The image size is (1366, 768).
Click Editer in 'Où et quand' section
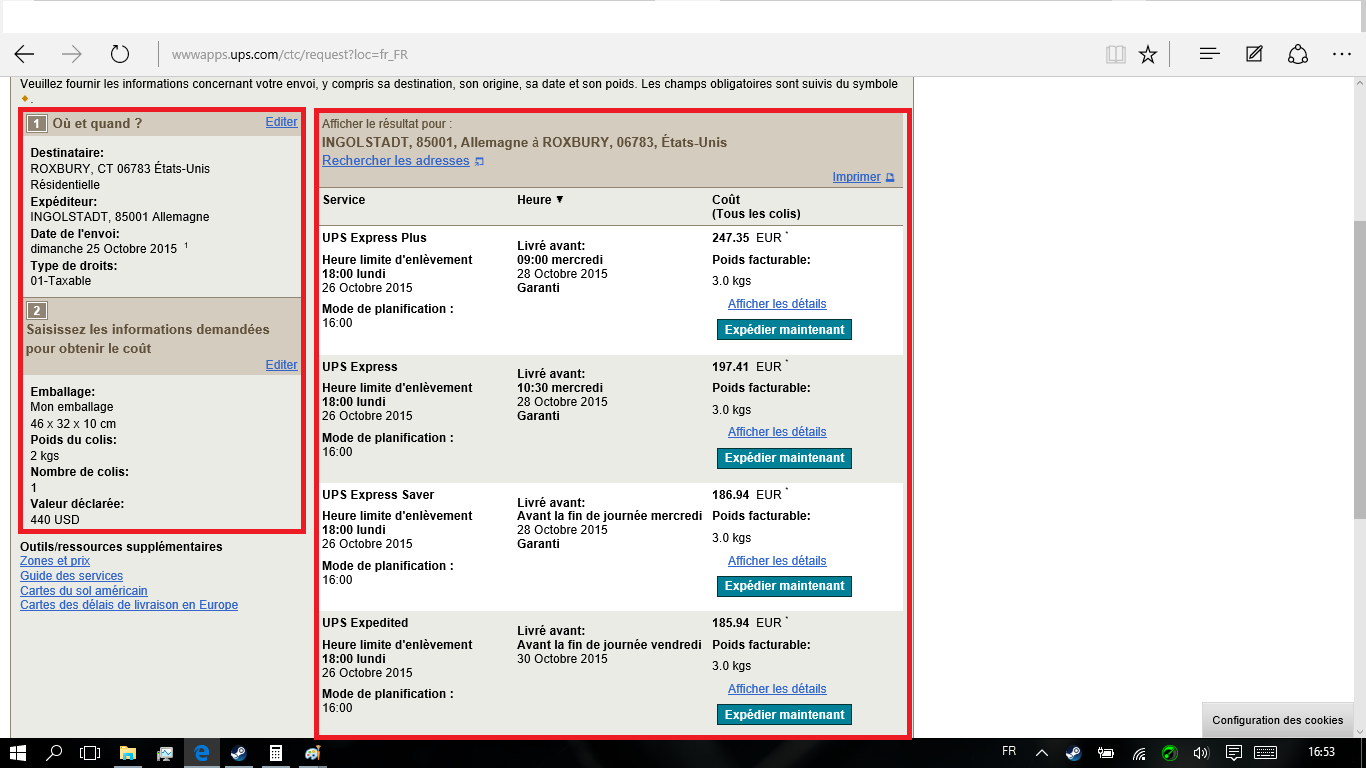point(281,122)
